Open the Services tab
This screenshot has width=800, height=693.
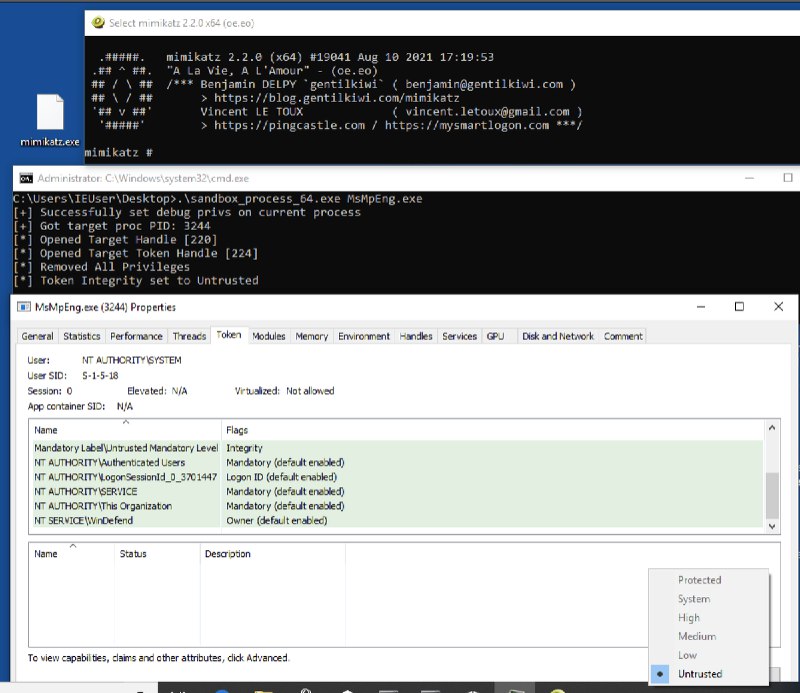point(459,336)
